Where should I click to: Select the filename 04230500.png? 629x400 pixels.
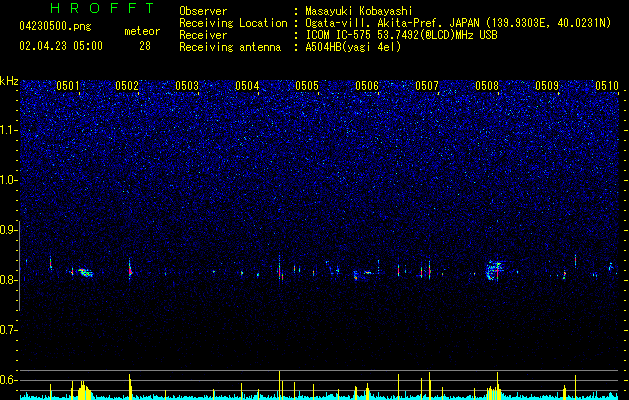point(55,27)
